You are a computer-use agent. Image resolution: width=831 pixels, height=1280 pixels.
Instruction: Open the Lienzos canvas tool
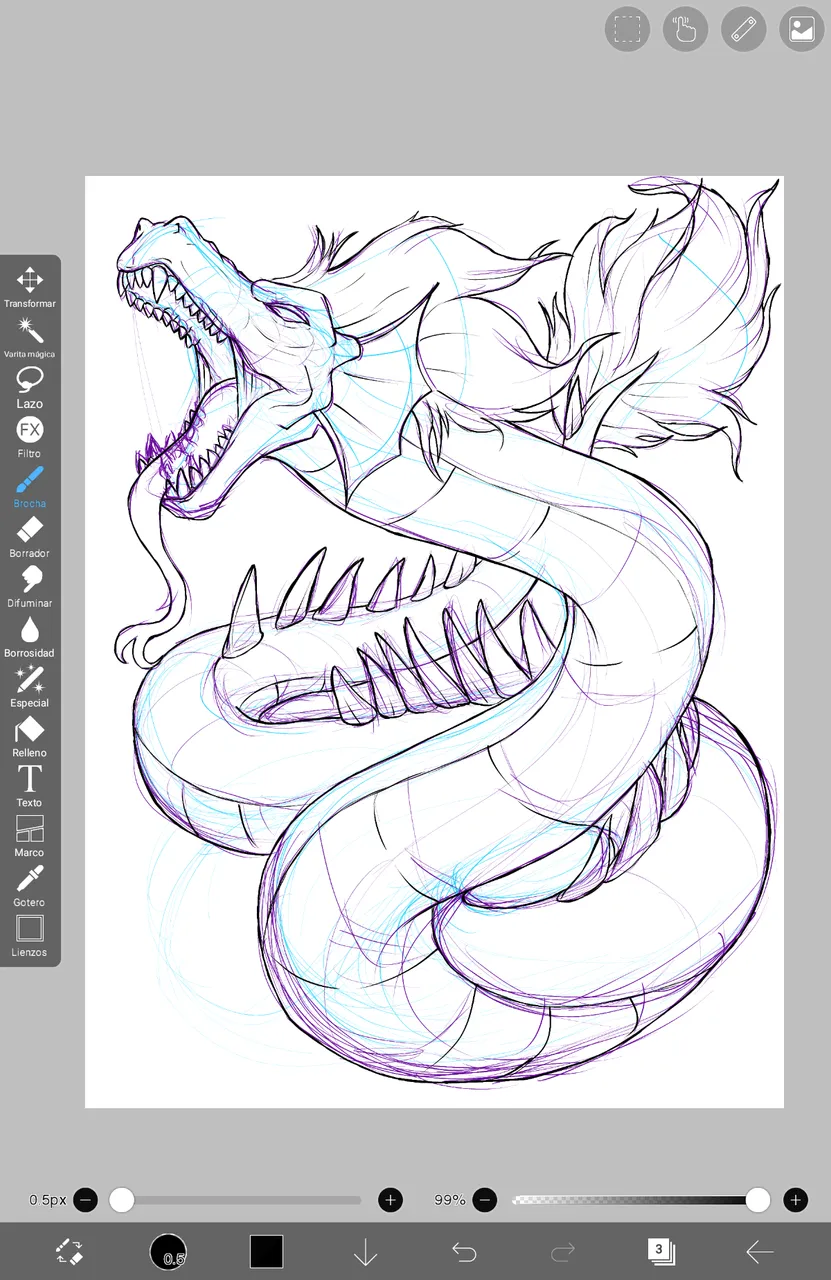point(29,936)
